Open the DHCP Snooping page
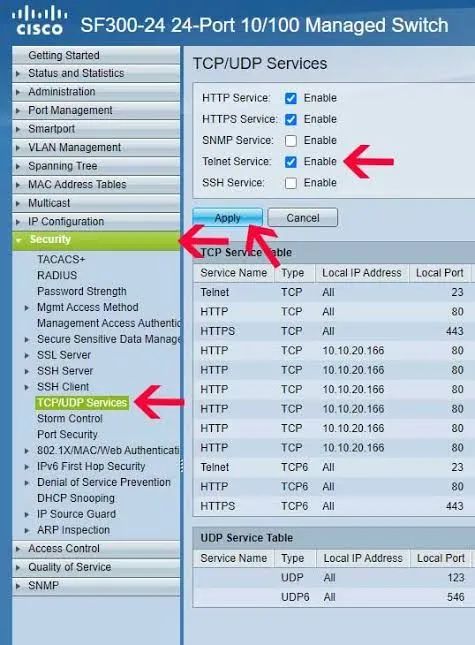The image size is (475, 645). 76,498
